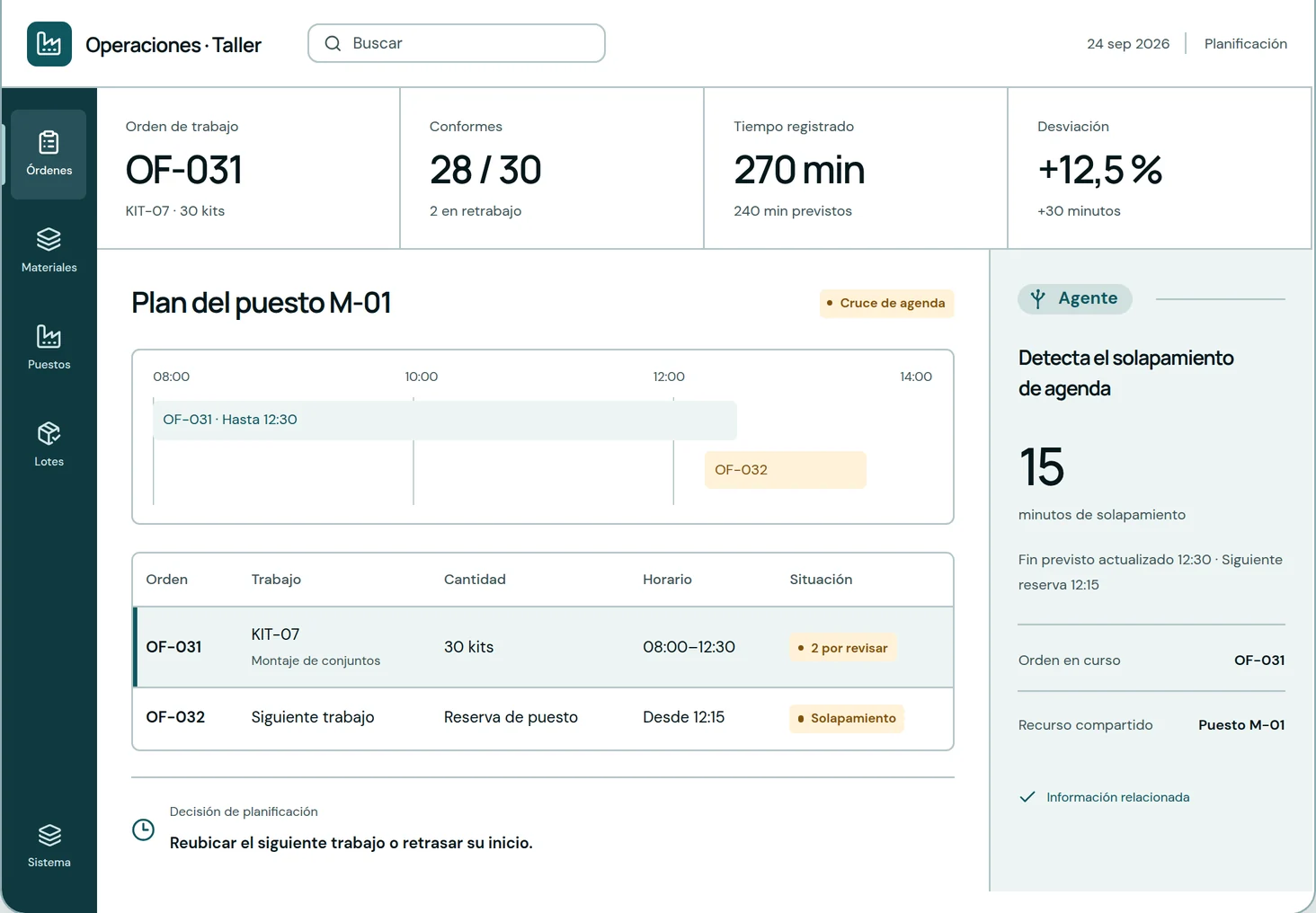
Task: Open the Información relacionada link
Action: [x=1117, y=797]
